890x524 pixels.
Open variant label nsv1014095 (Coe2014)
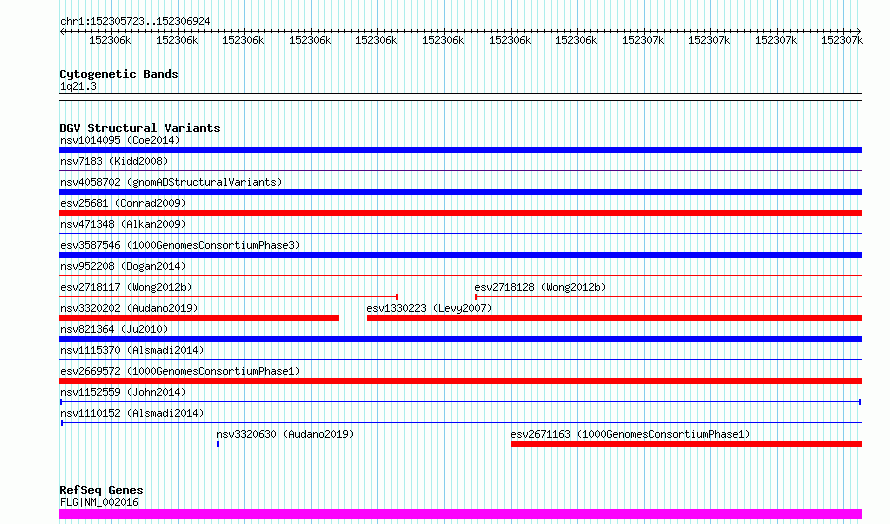click(120, 140)
